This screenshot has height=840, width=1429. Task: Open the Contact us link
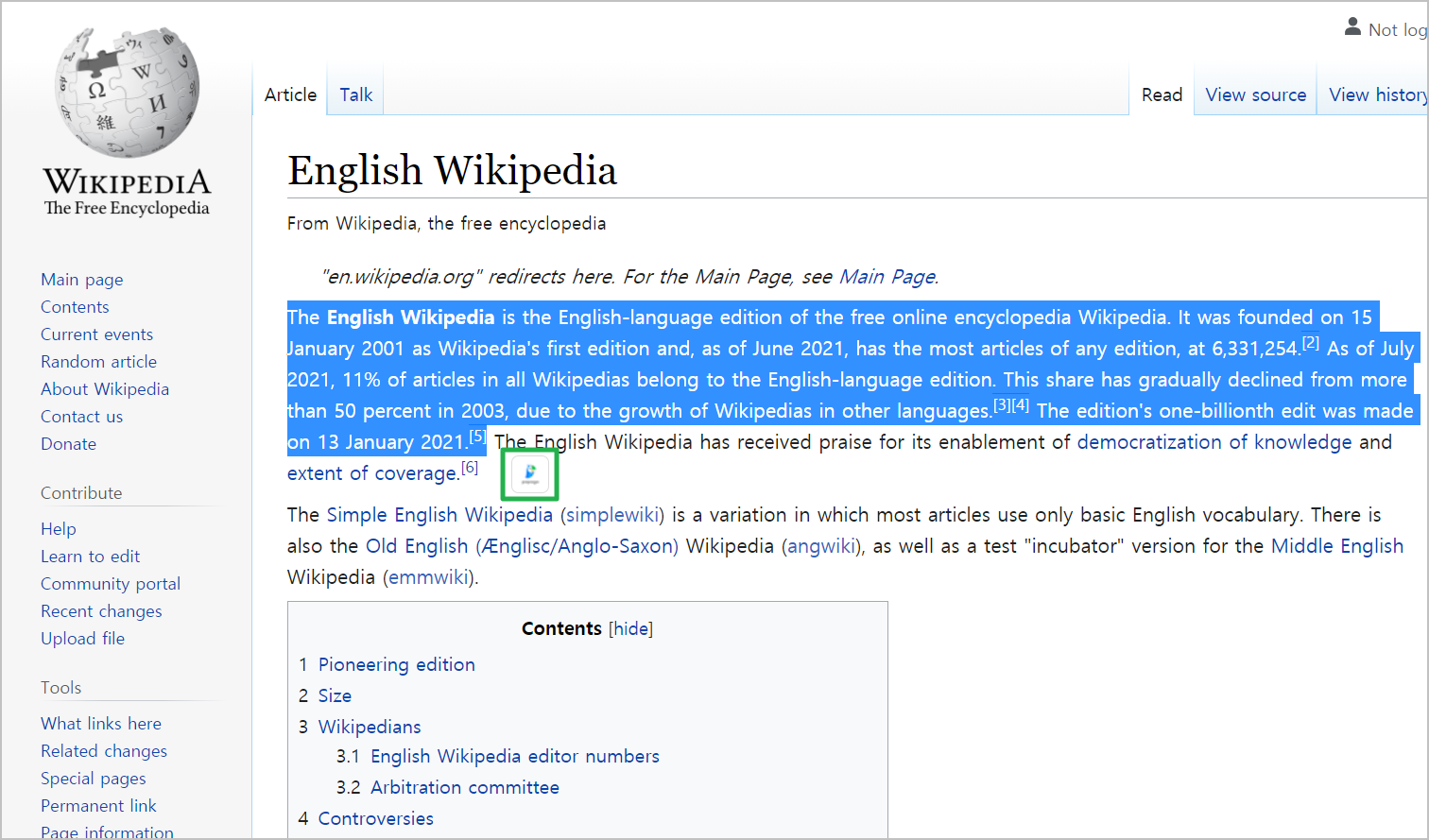[x=81, y=417]
